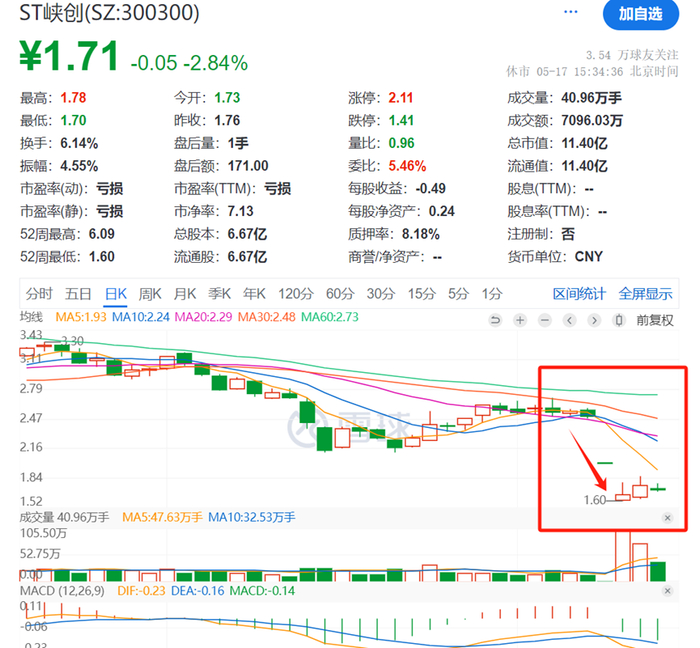Select the 分时 chart tab
Viewport: 700px width, 648px height.
pos(39,294)
